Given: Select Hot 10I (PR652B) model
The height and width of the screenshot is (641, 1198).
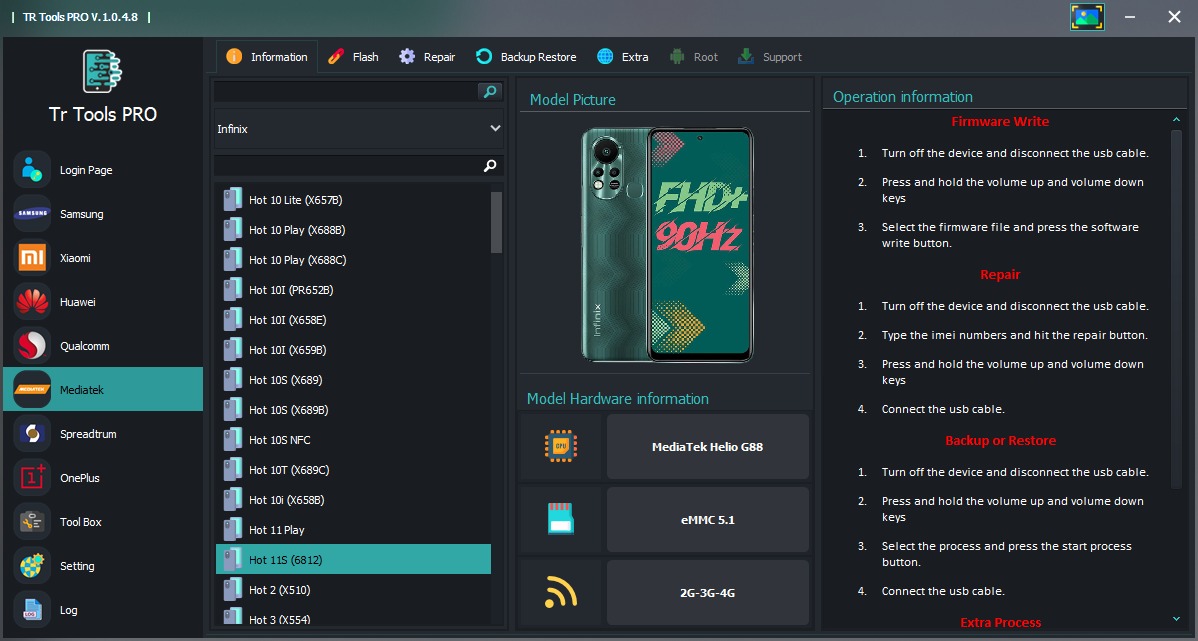Looking at the screenshot, I should tap(353, 290).
